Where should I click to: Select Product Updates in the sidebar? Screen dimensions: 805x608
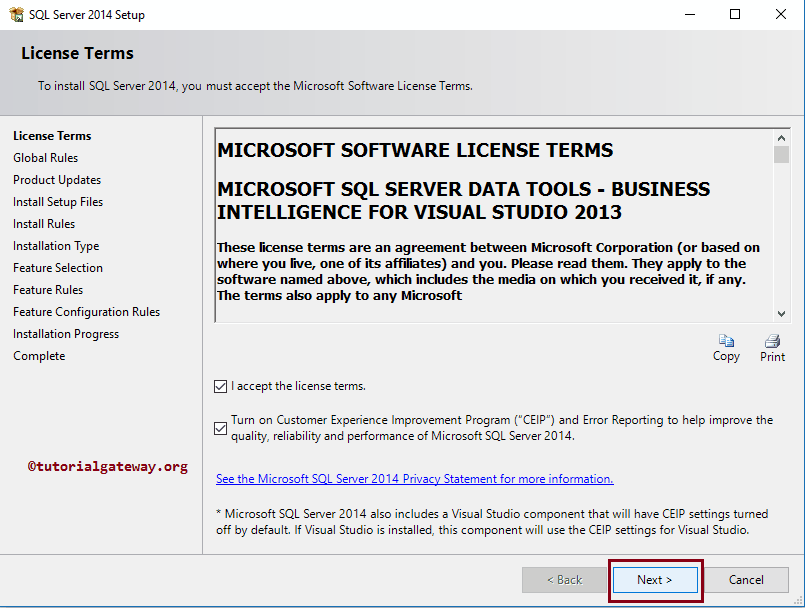[x=56, y=179]
